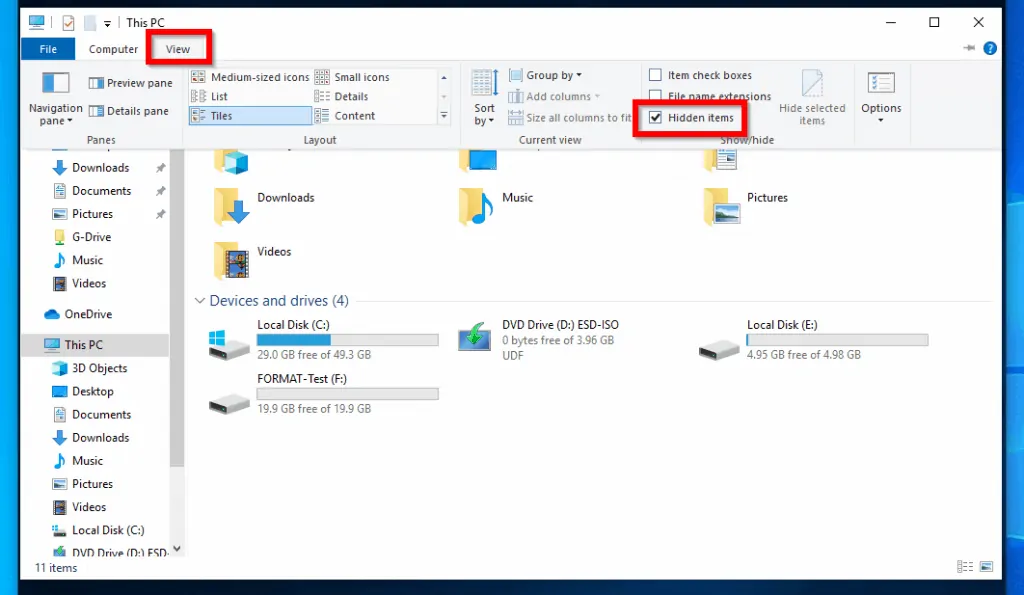Screen dimensions: 1024x595
Task: Open the Sort by options
Action: coord(483,96)
